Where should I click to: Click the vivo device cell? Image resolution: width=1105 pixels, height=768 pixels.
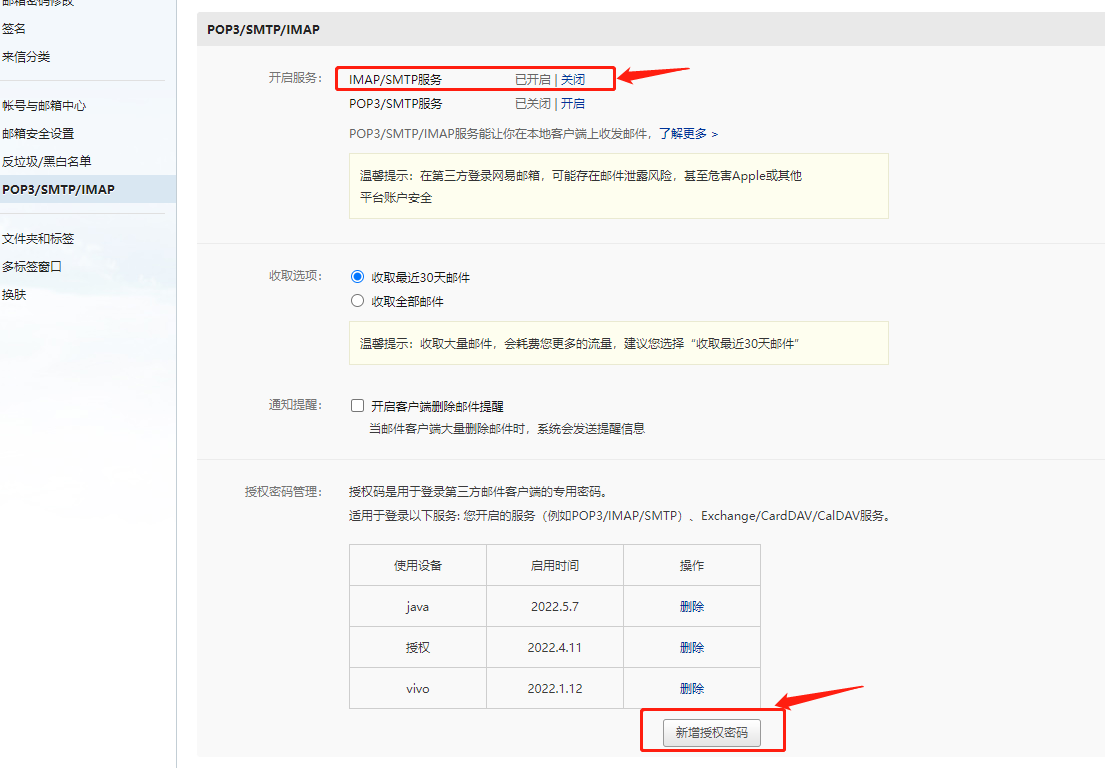tap(417, 688)
